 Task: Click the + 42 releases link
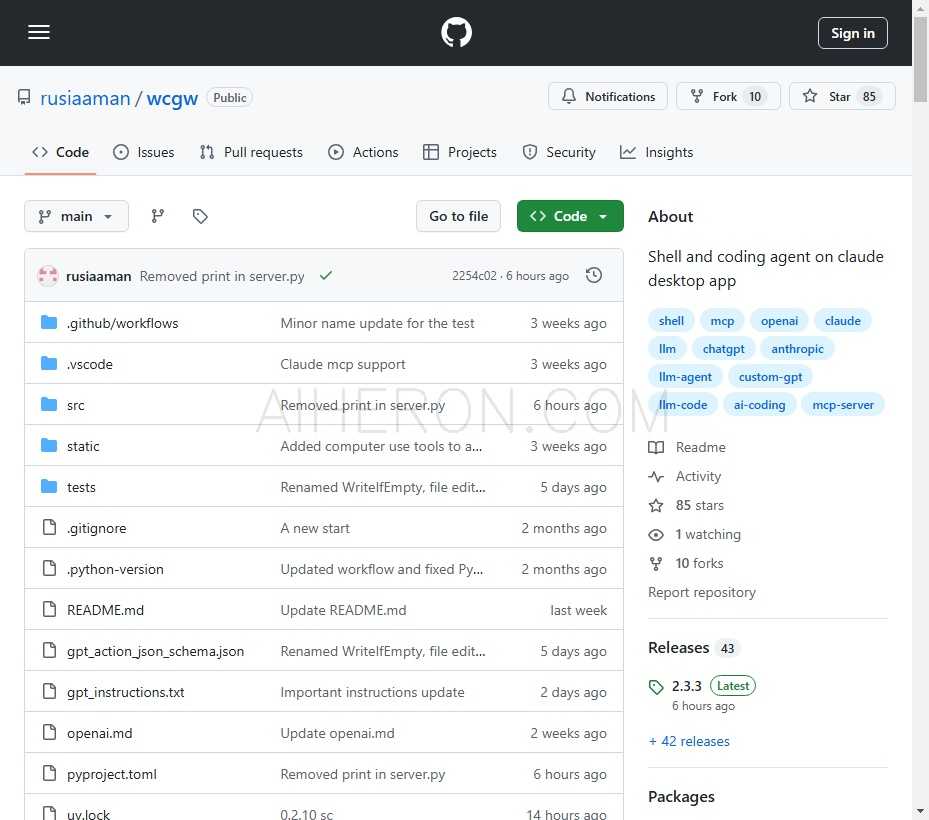689,741
